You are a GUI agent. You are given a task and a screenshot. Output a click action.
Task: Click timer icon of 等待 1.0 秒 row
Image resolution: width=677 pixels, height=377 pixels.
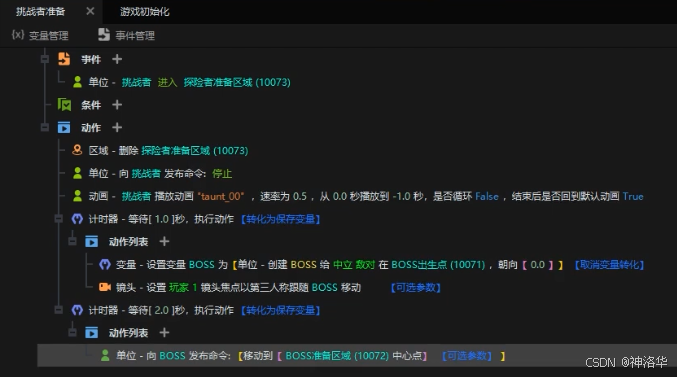[77, 219]
